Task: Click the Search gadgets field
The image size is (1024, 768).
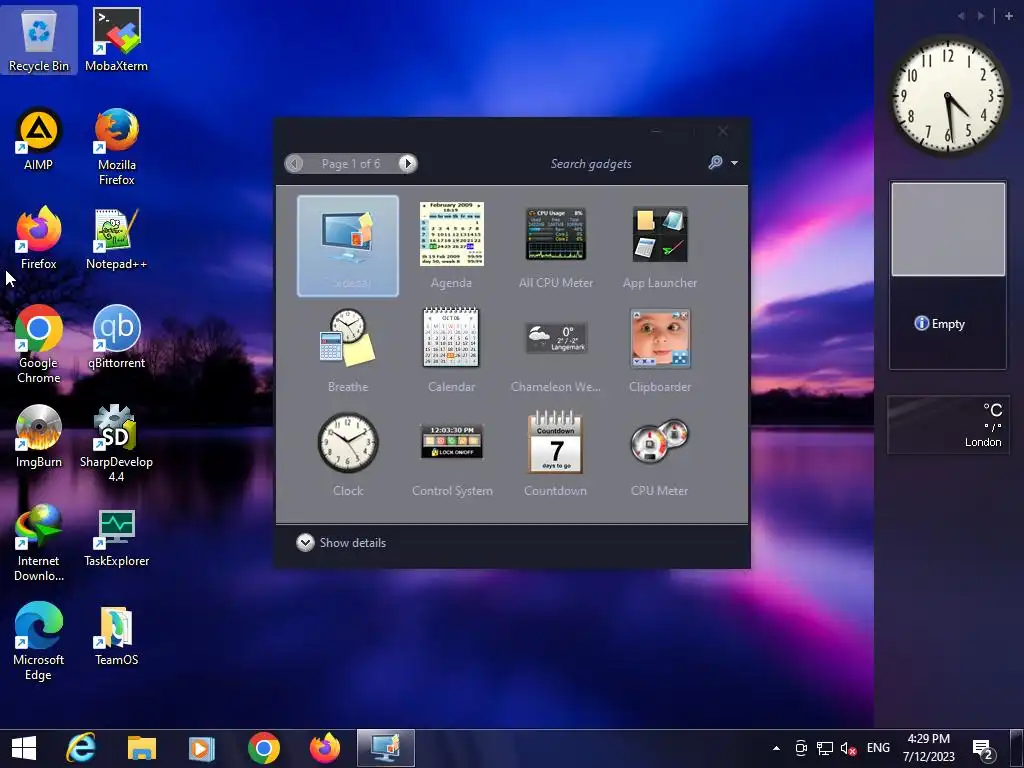Action: [x=591, y=163]
